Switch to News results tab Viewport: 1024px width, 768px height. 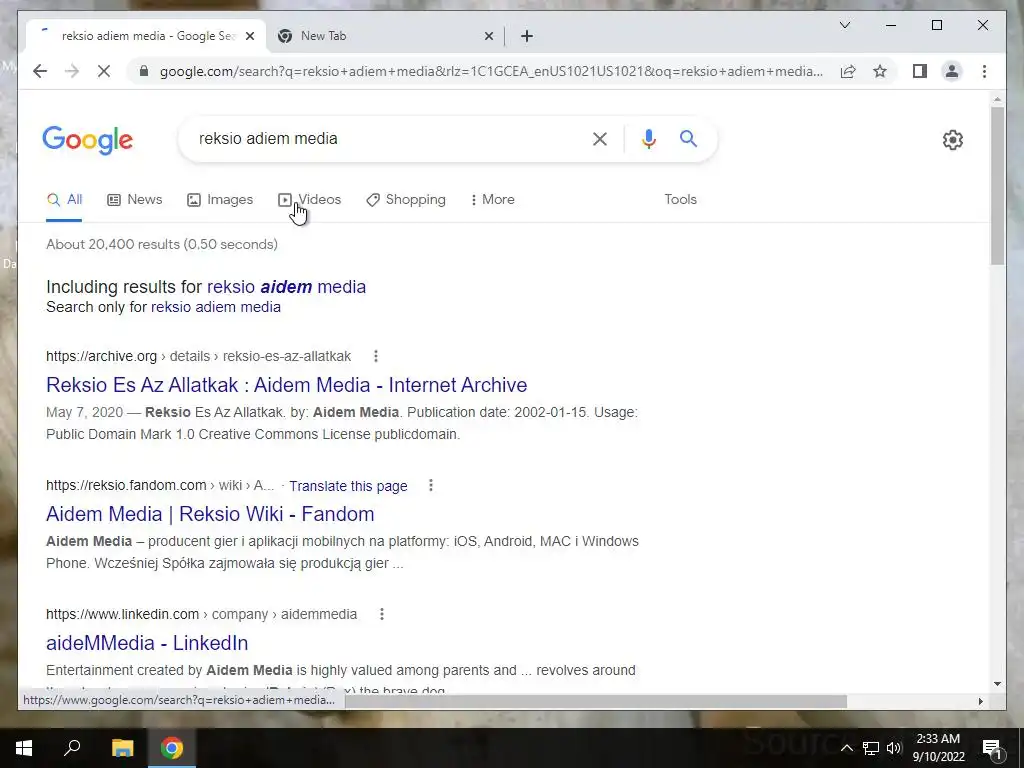click(x=135, y=199)
